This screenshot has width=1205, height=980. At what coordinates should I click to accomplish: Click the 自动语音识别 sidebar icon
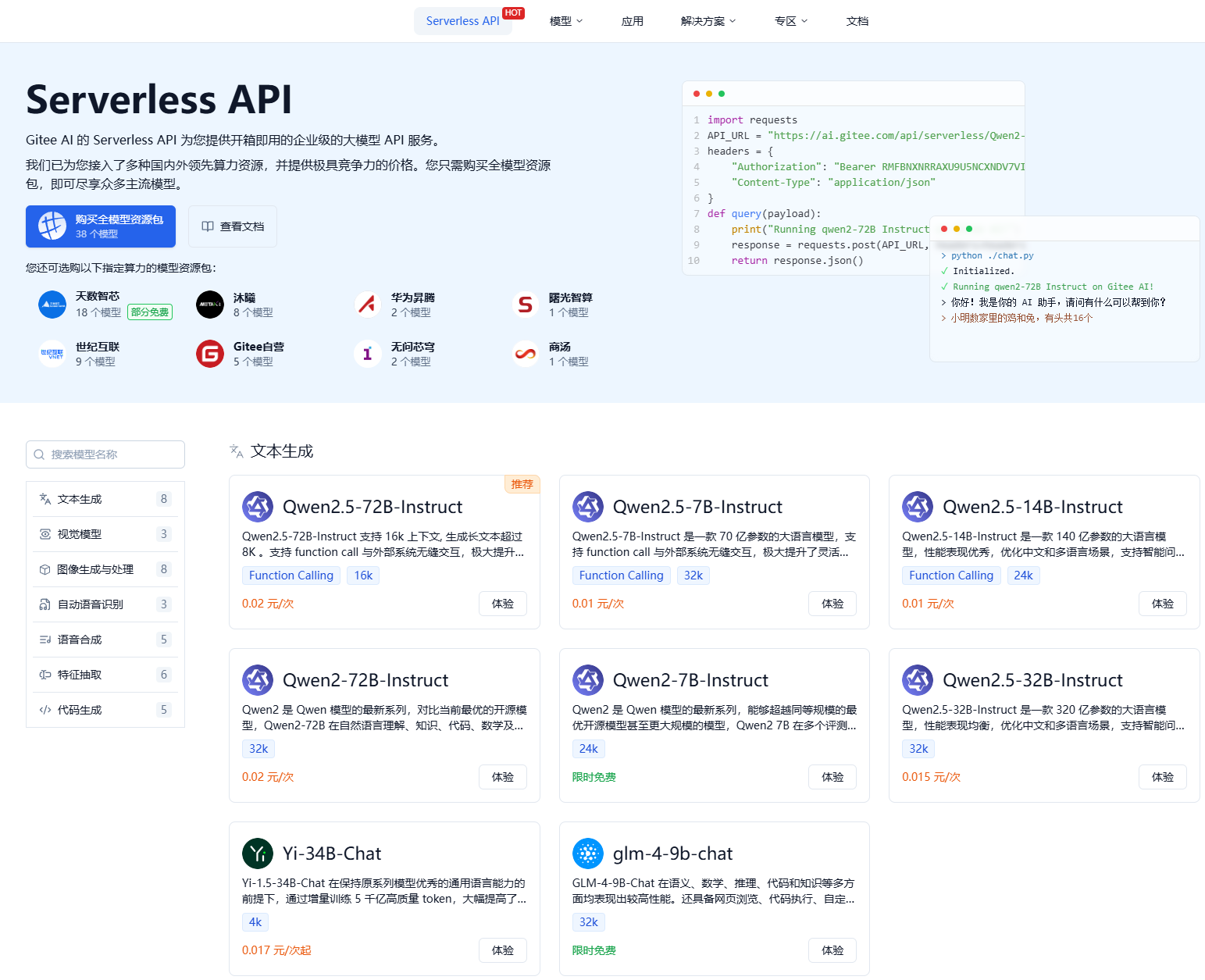click(45, 604)
